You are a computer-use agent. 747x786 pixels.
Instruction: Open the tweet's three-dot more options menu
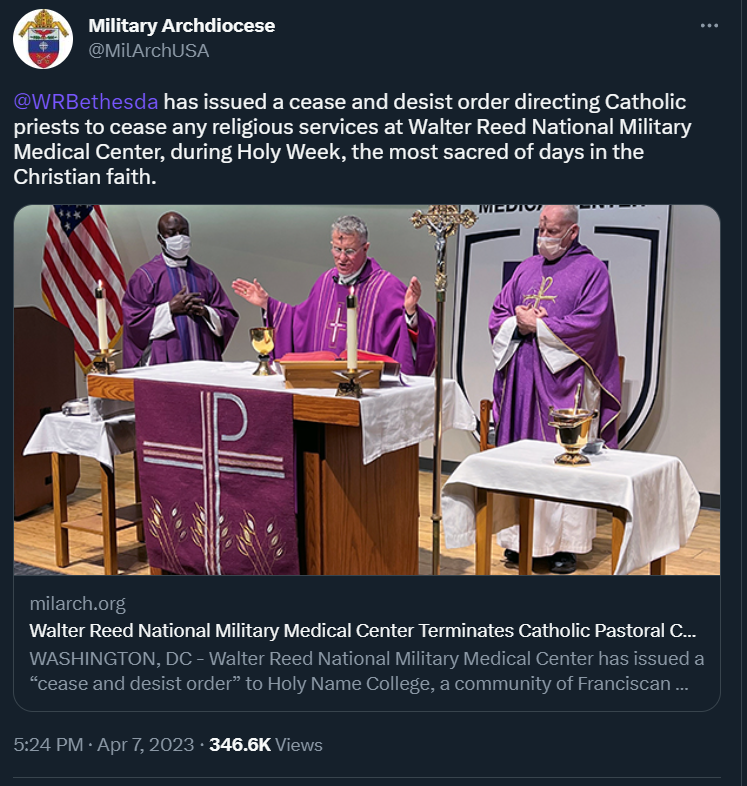coord(709,26)
